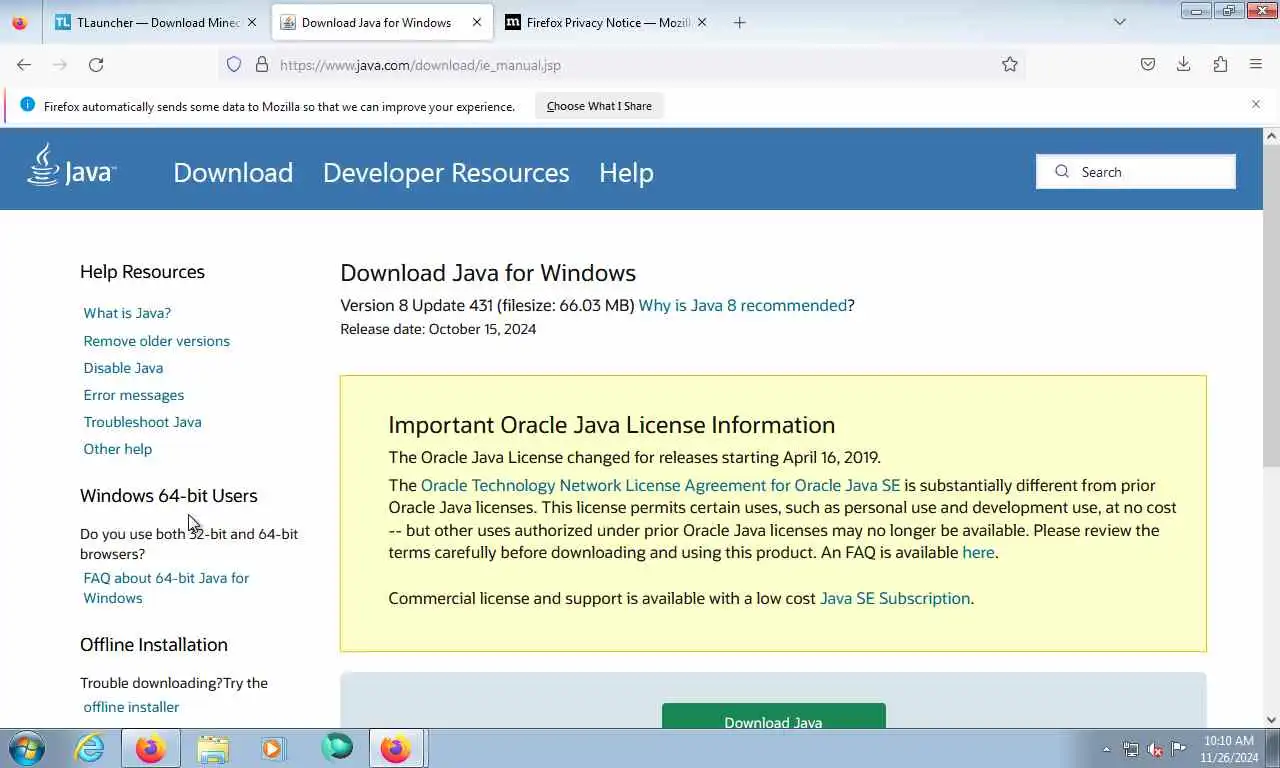1280x768 pixels.
Task: View site security padlock info
Action: click(262, 65)
